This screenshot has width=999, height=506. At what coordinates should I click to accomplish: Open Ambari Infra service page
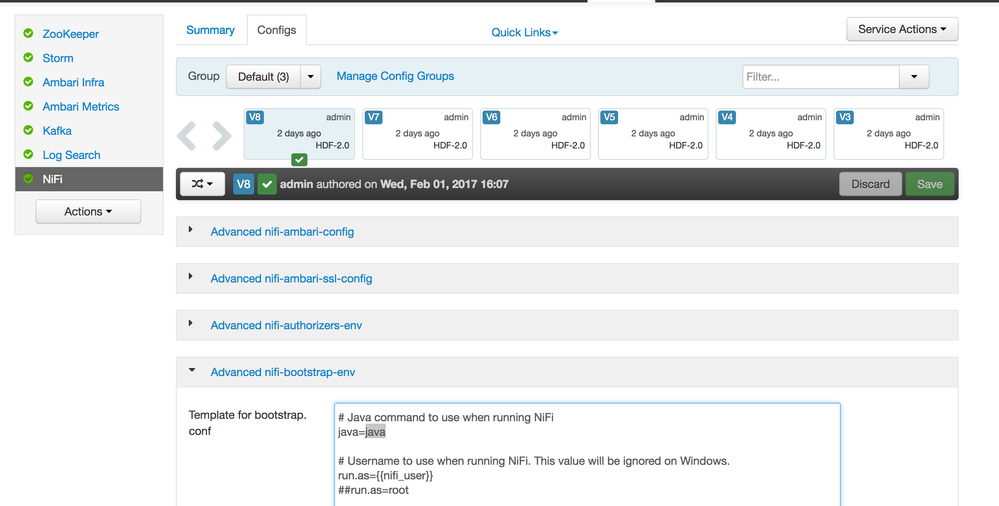click(73, 82)
